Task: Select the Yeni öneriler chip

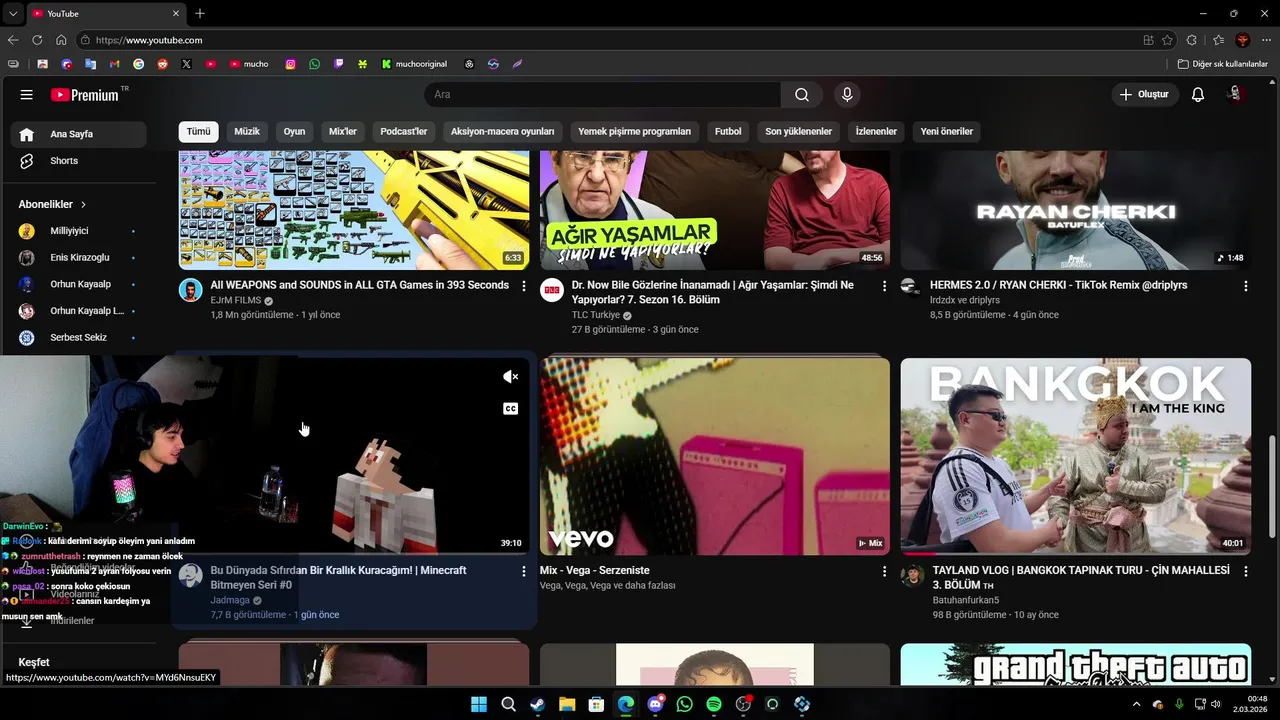Action: 947,132
